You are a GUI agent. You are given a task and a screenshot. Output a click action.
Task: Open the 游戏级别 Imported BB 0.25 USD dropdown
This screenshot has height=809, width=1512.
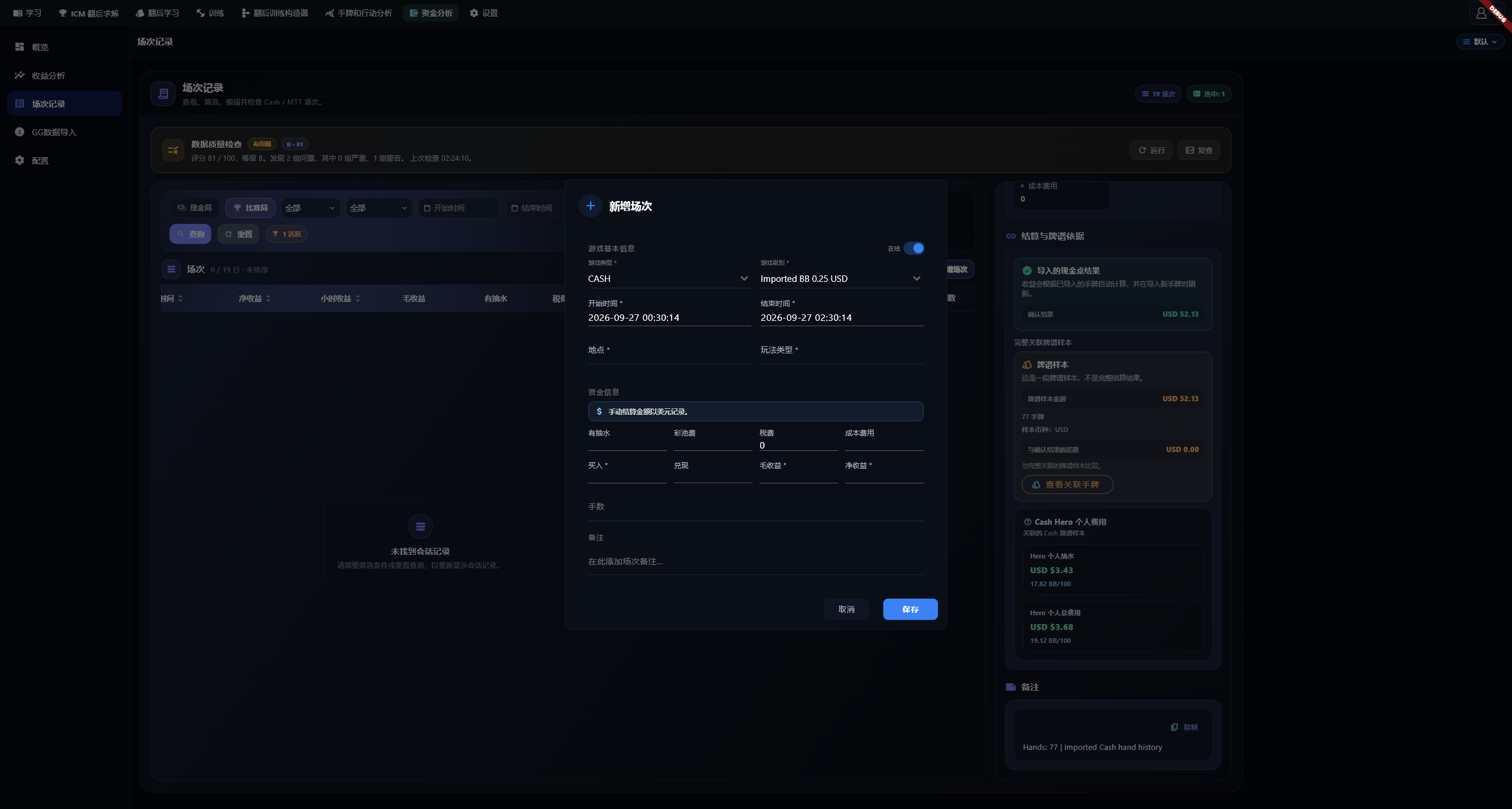click(x=841, y=279)
